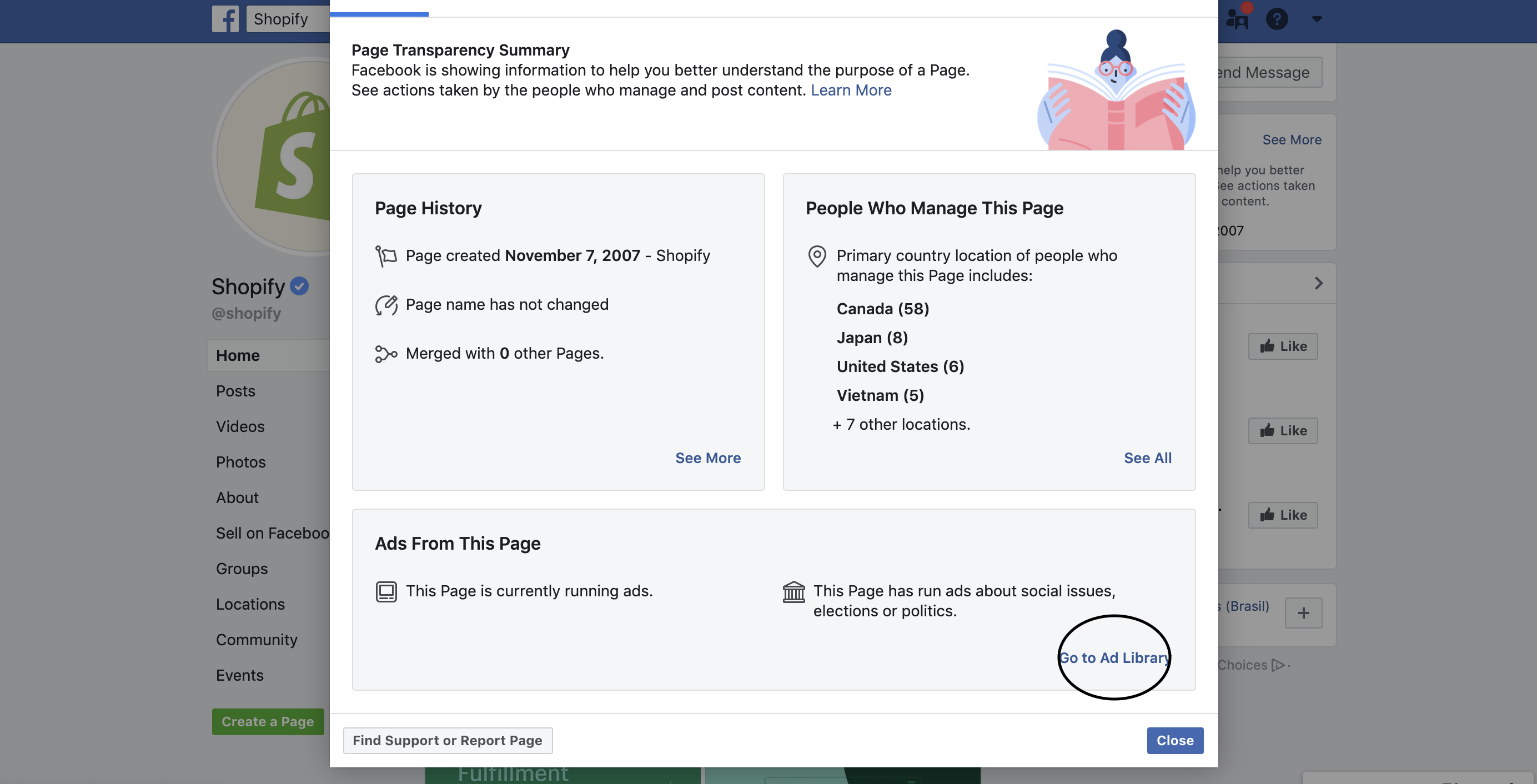Screen dimensions: 1537x784
Task: Click the second Like button in right column
Action: click(1283, 430)
